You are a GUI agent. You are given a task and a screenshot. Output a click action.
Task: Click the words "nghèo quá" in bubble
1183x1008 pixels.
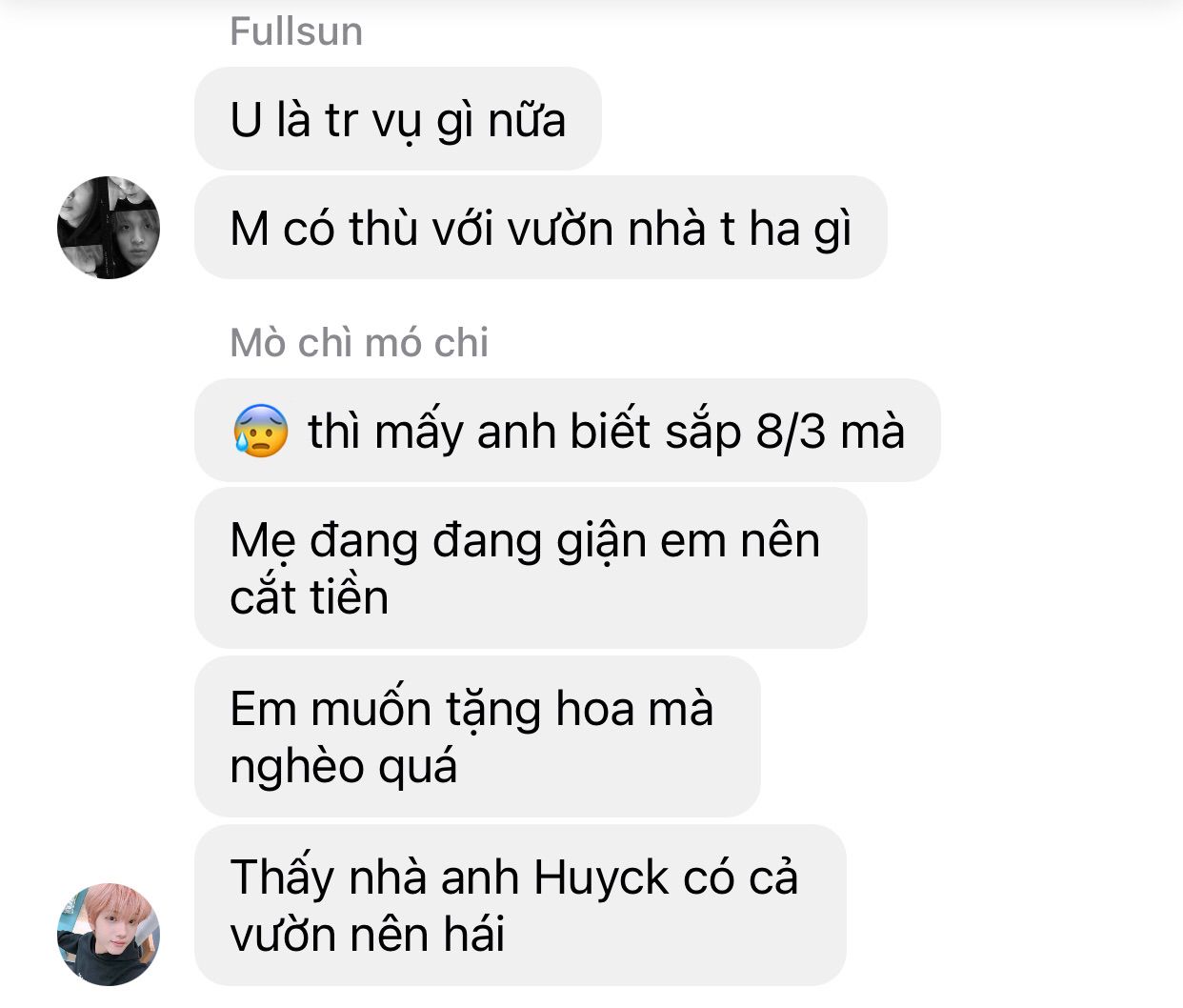pos(344,767)
